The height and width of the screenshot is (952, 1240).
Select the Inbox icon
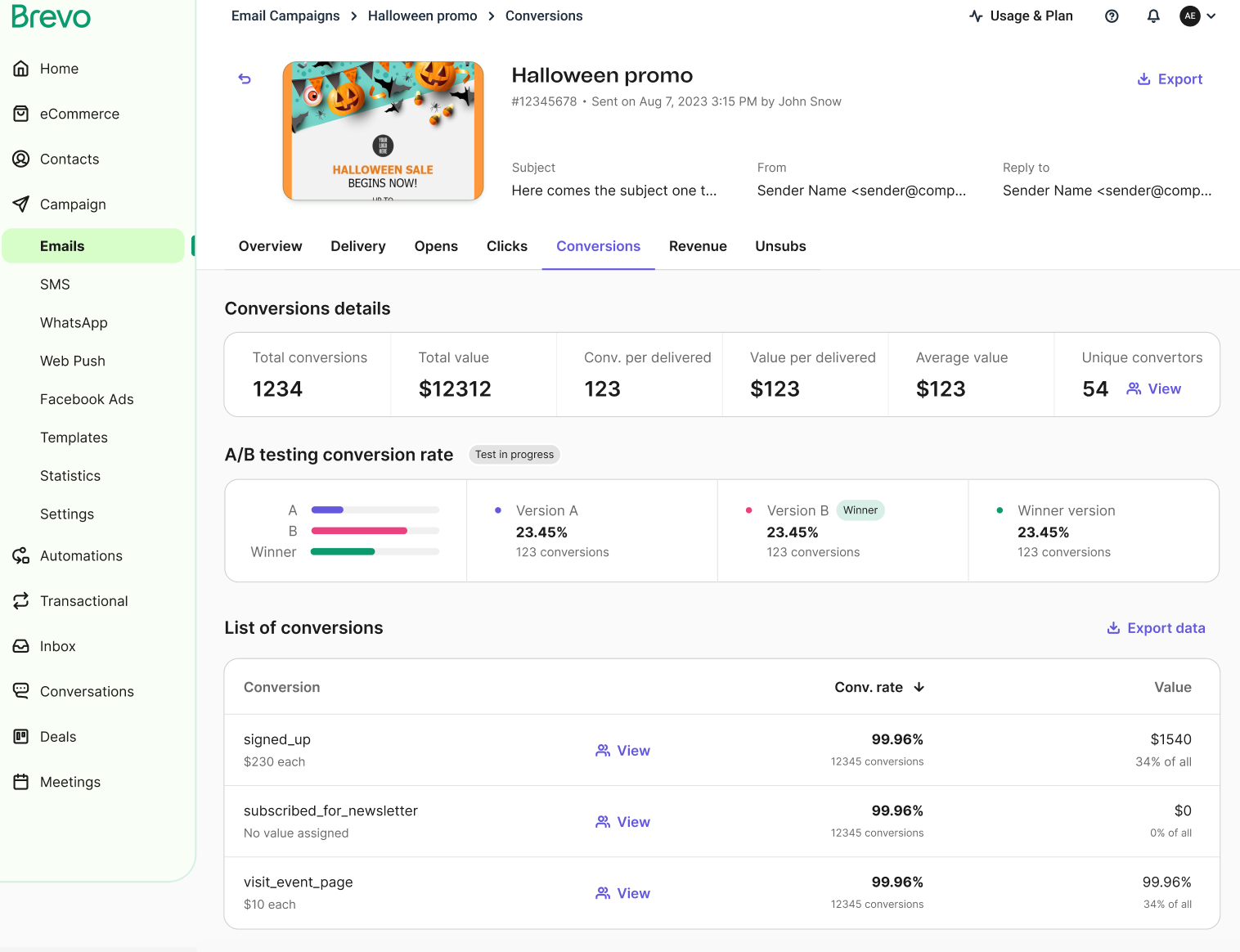pos(21,646)
